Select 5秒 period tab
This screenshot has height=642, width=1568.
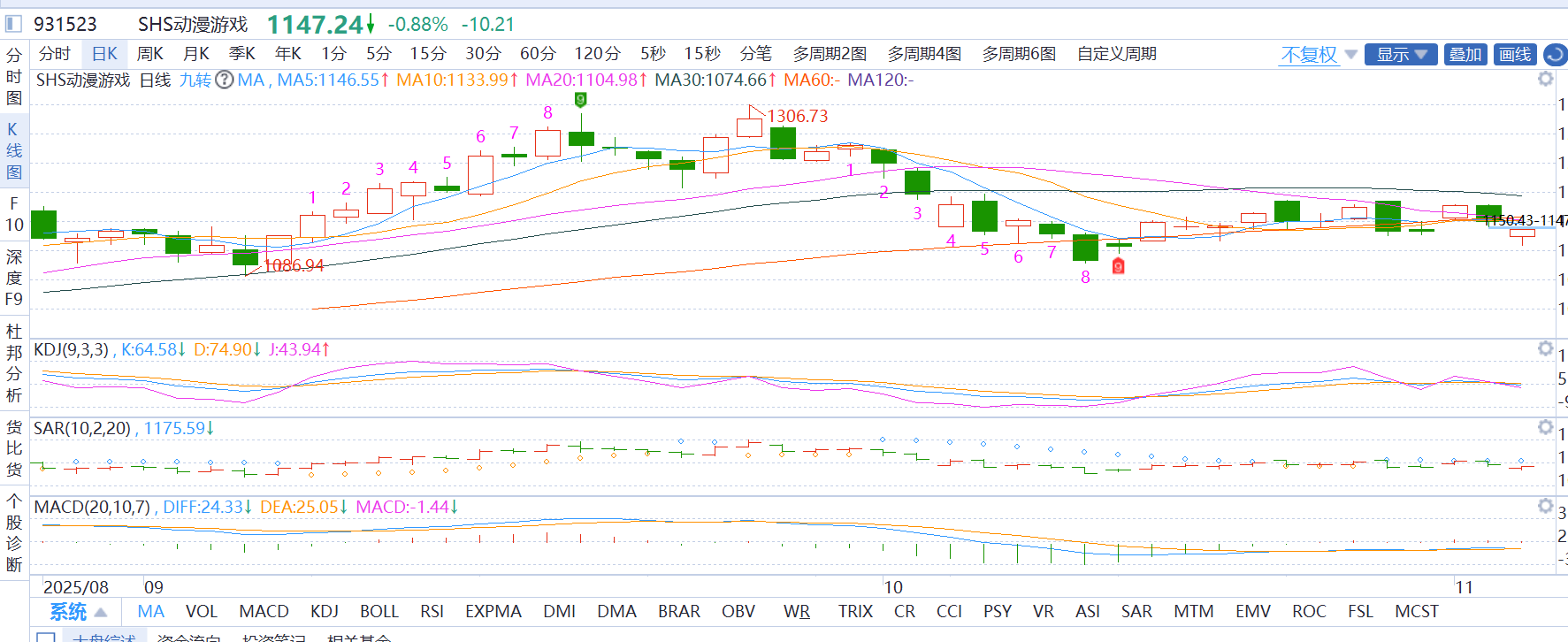(x=653, y=54)
